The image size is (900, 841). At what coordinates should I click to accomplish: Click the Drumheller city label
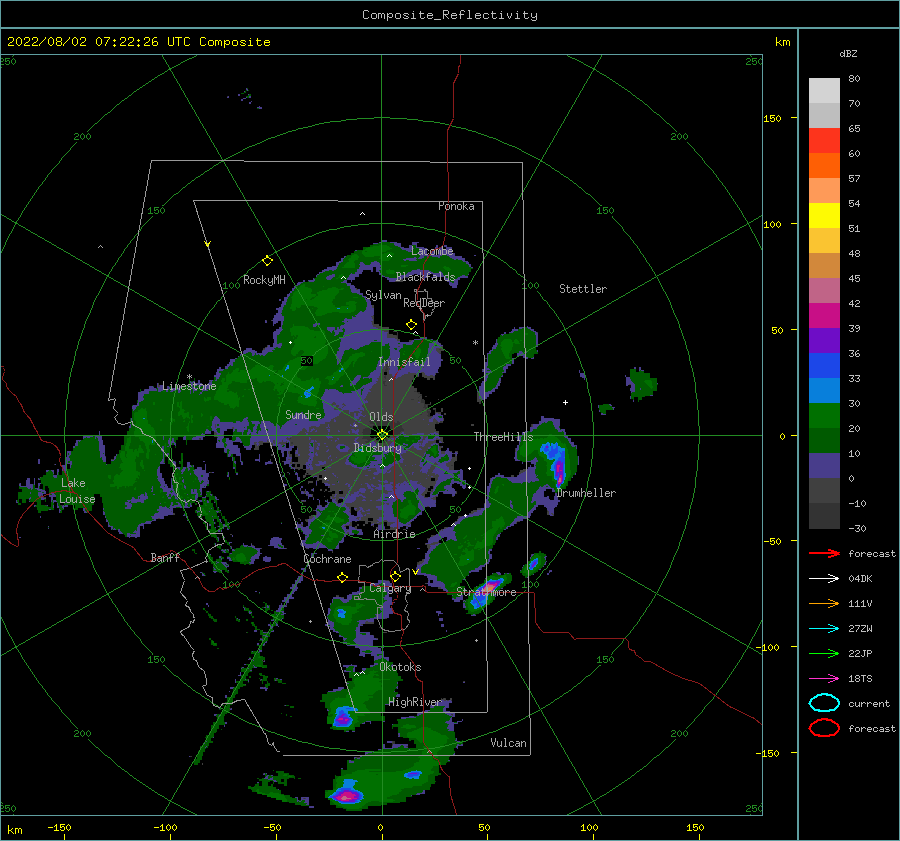(x=586, y=493)
